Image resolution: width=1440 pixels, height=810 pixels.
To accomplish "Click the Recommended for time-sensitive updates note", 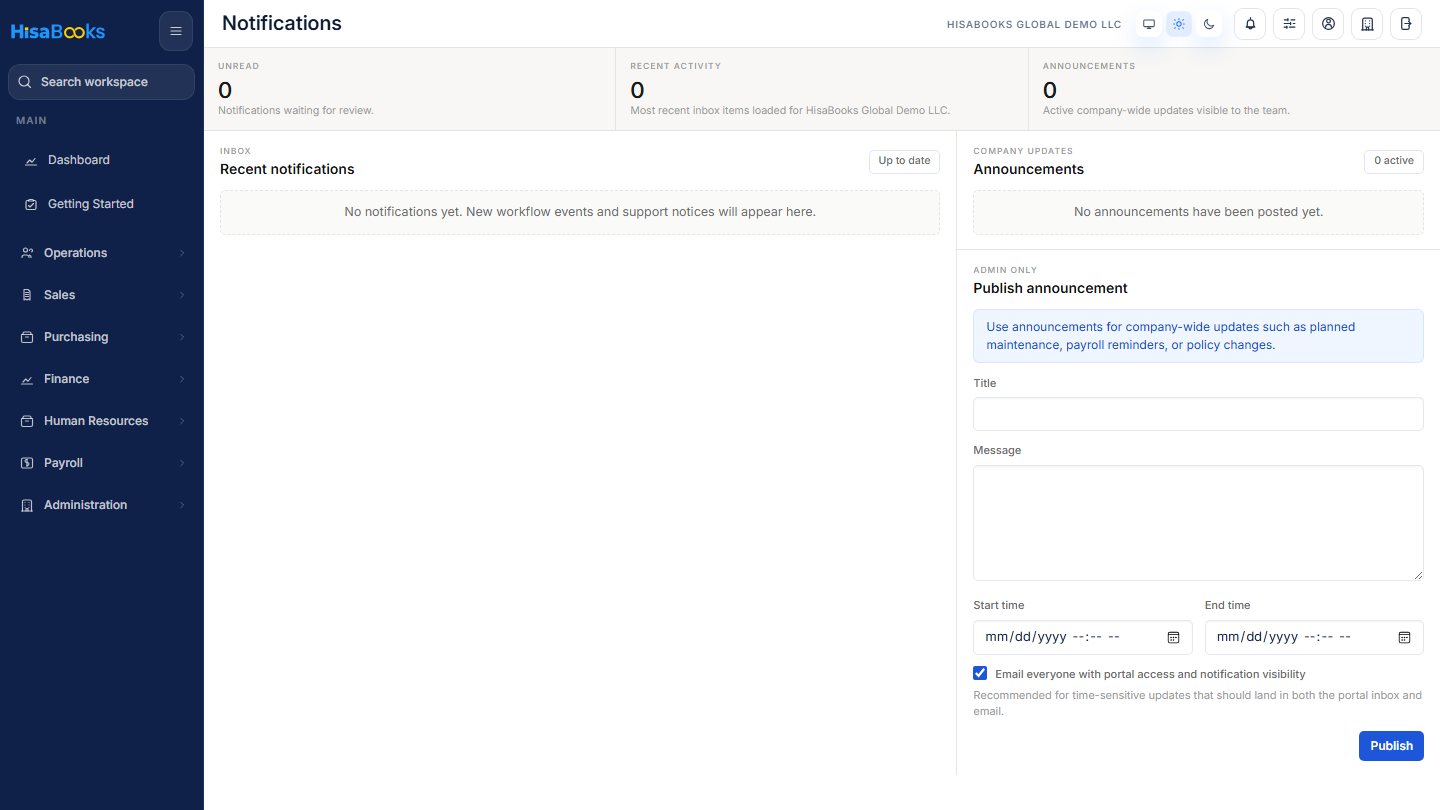I will (1198, 703).
